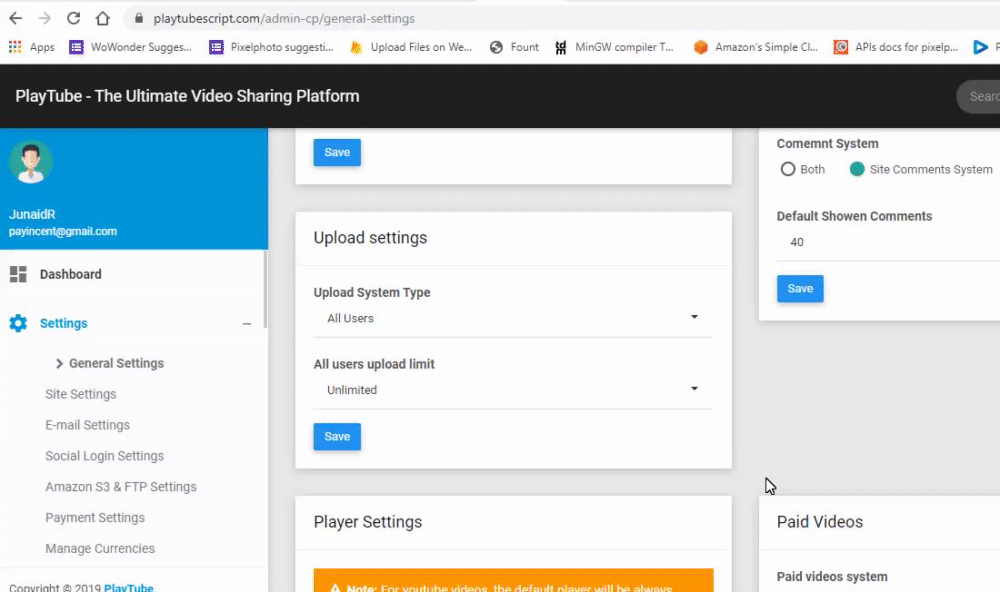
Task: Click General Settings chevron arrow
Action: point(59,364)
